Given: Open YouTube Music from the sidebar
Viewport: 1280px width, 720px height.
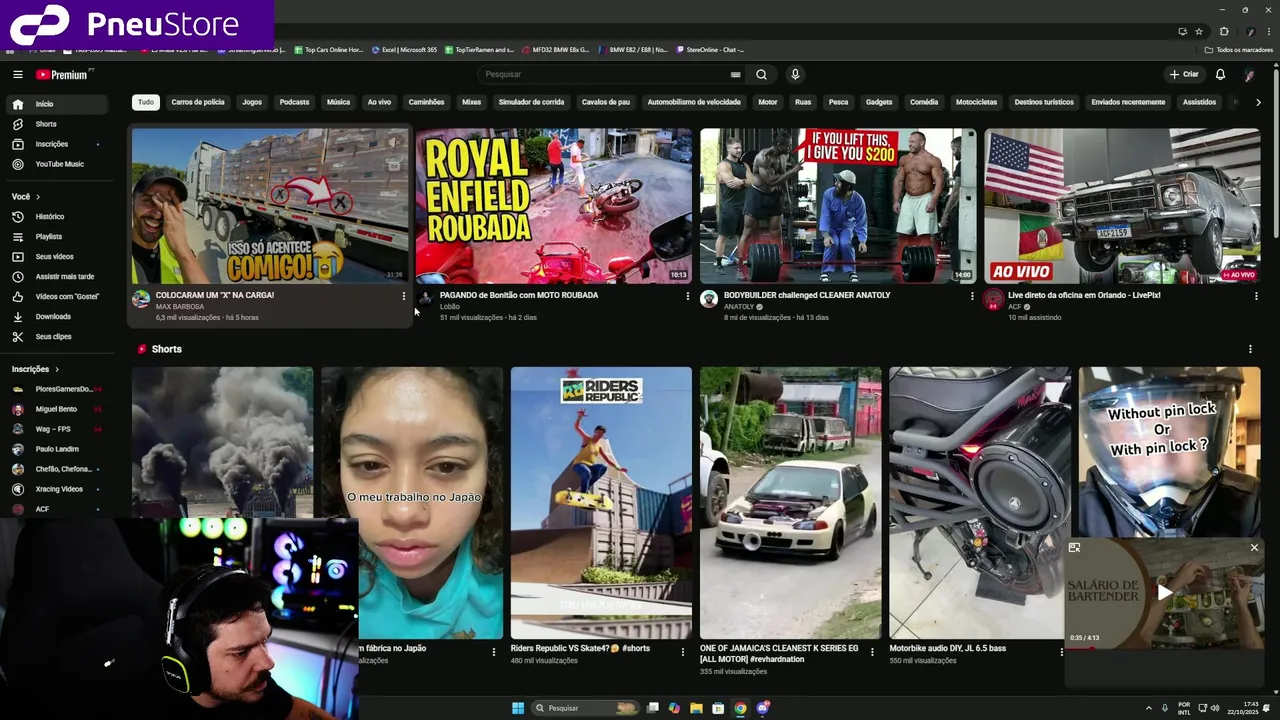Looking at the screenshot, I should tap(58, 164).
